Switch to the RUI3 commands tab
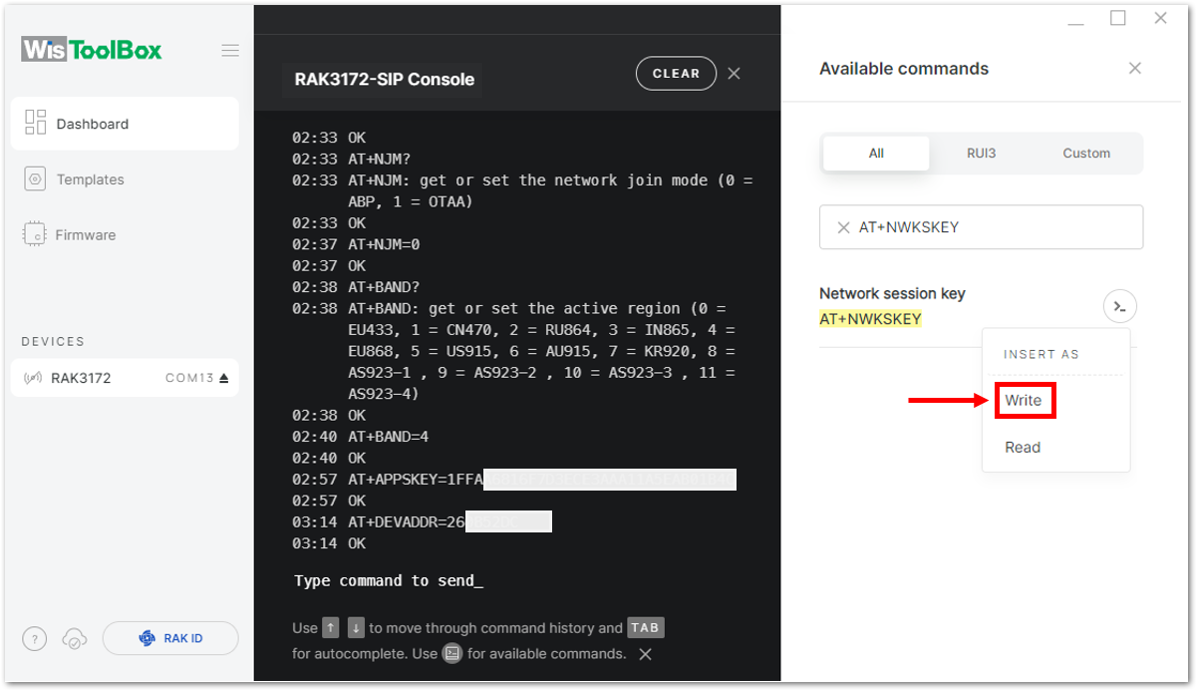 981,153
